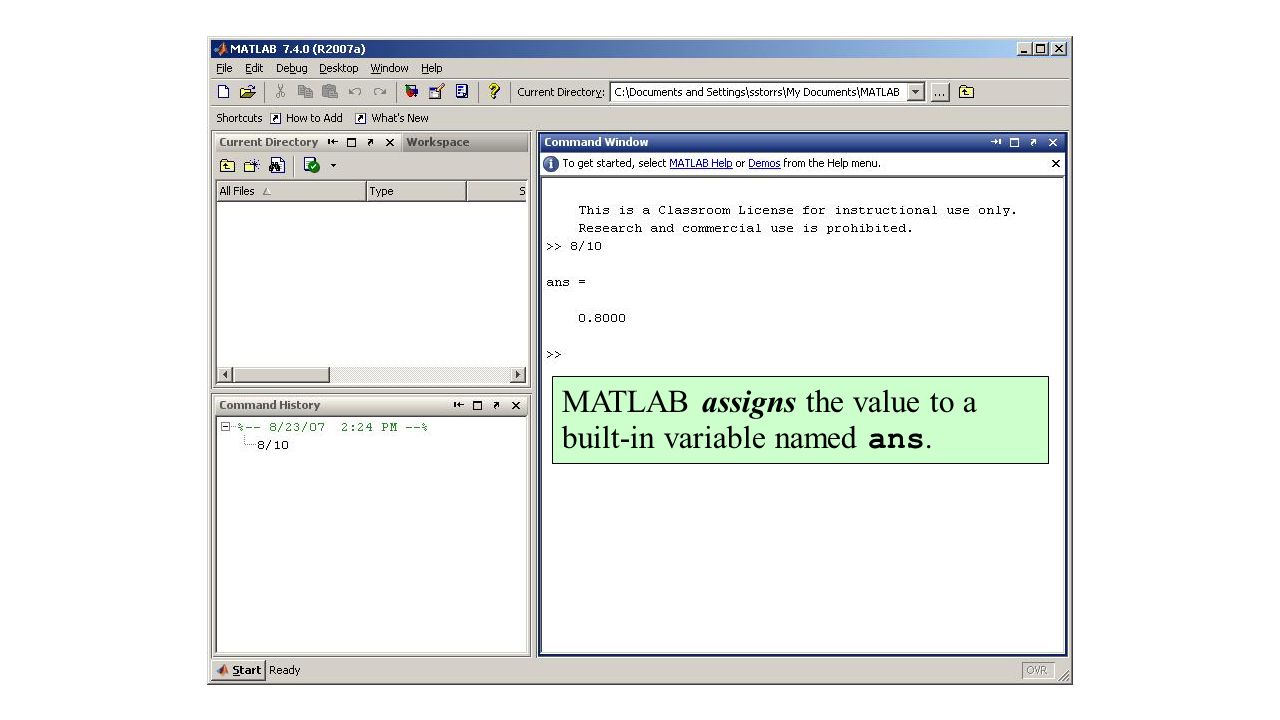
Task: Close the Command Window panel
Action: coord(1053,142)
